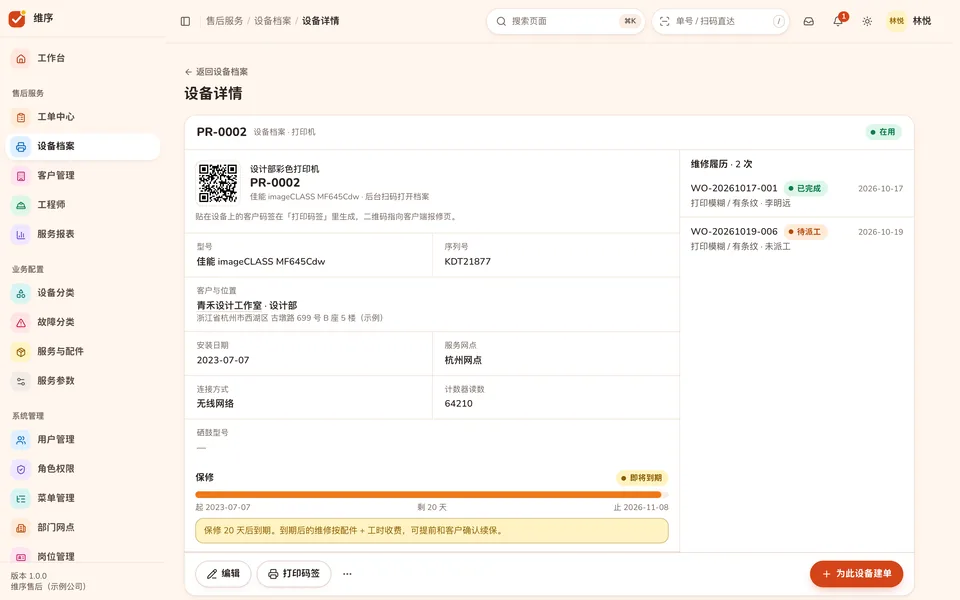Click the 设备详情 breadcrumb item

(320, 21)
